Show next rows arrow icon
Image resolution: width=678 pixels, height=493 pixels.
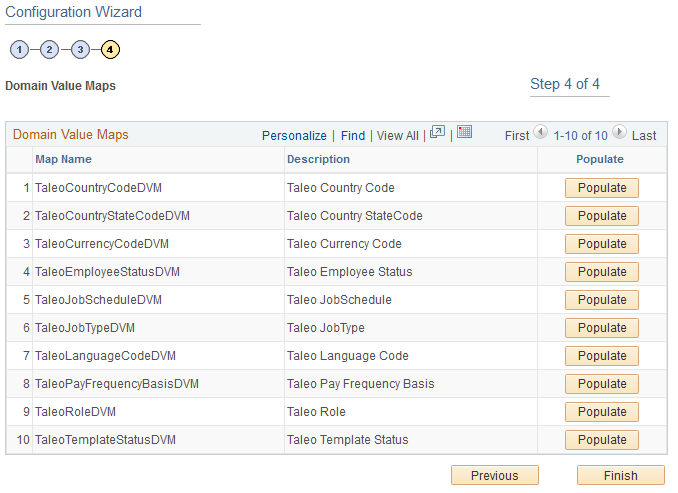click(619, 131)
